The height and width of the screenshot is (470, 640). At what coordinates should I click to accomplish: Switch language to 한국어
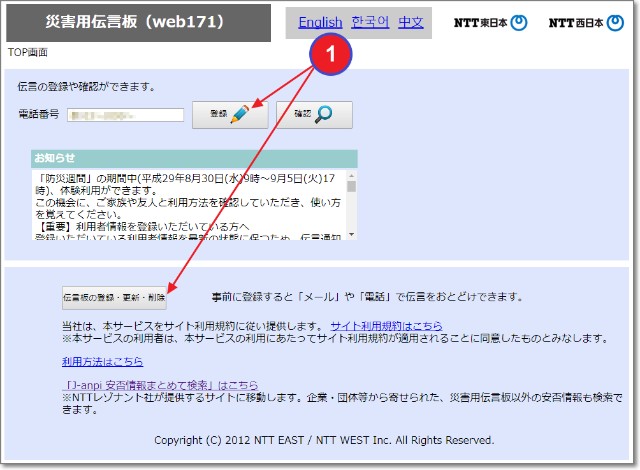370,22
